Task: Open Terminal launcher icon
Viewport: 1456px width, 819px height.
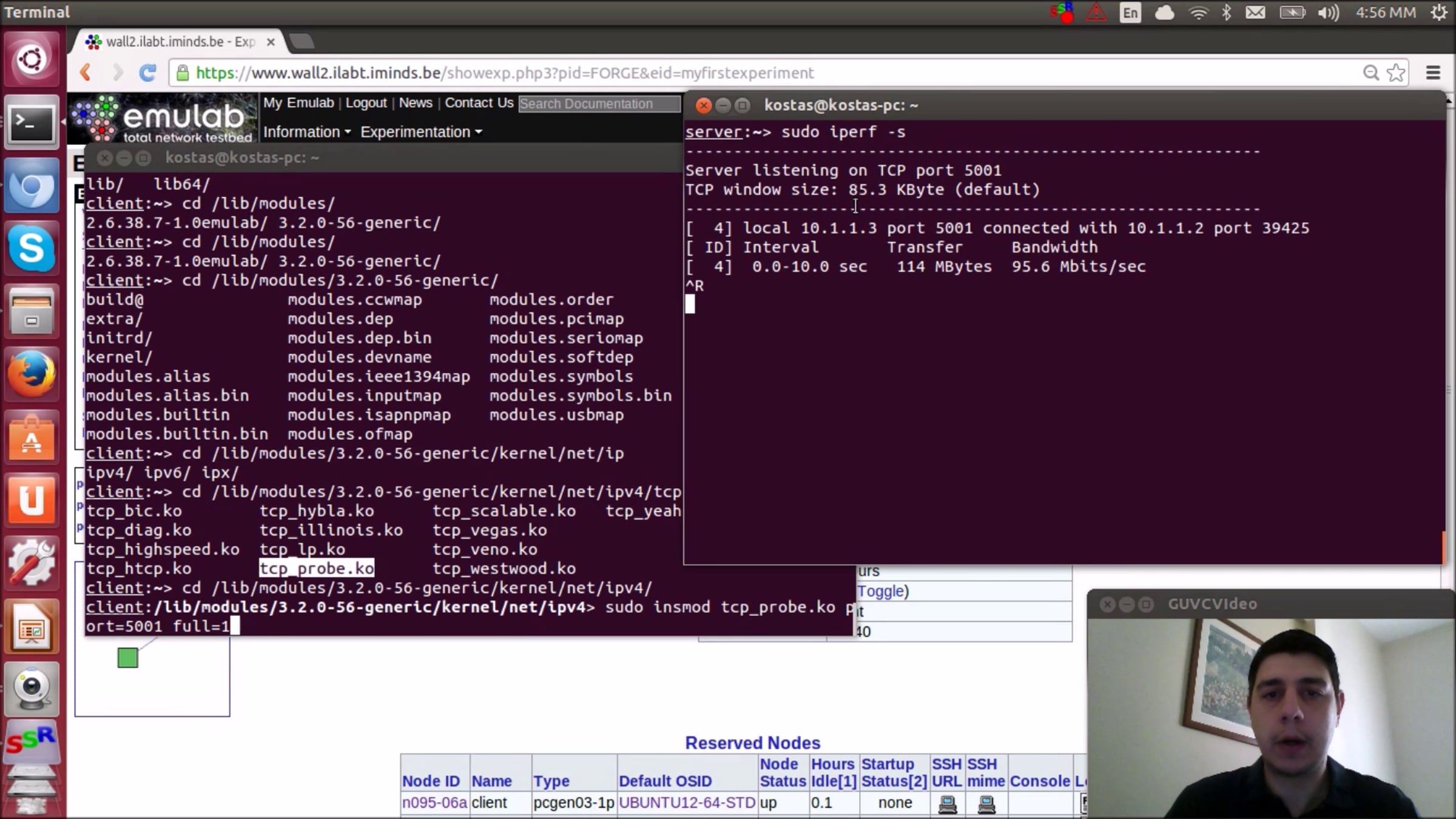Action: pos(32,122)
